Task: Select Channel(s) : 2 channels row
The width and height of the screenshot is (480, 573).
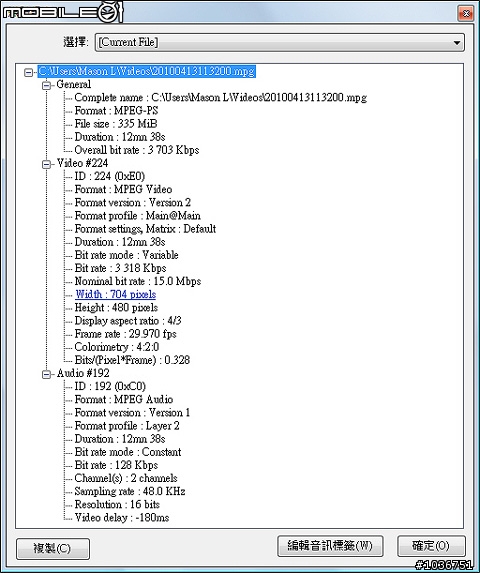Action: coord(126,478)
